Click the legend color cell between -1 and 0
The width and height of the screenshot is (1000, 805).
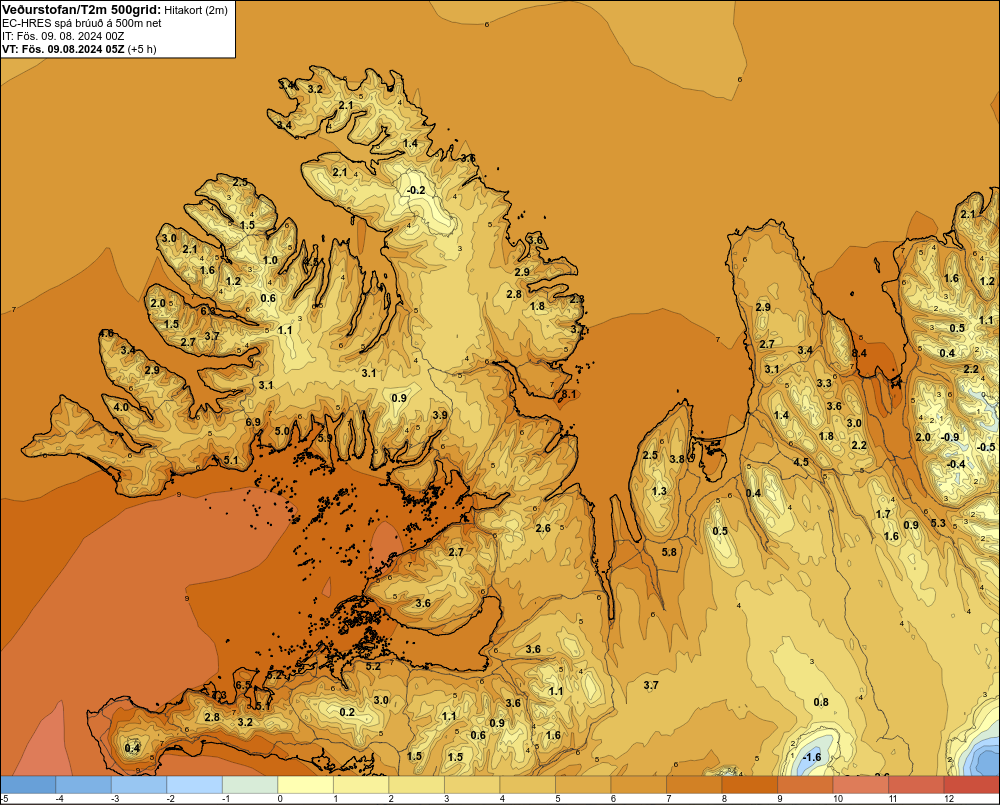tap(250, 785)
